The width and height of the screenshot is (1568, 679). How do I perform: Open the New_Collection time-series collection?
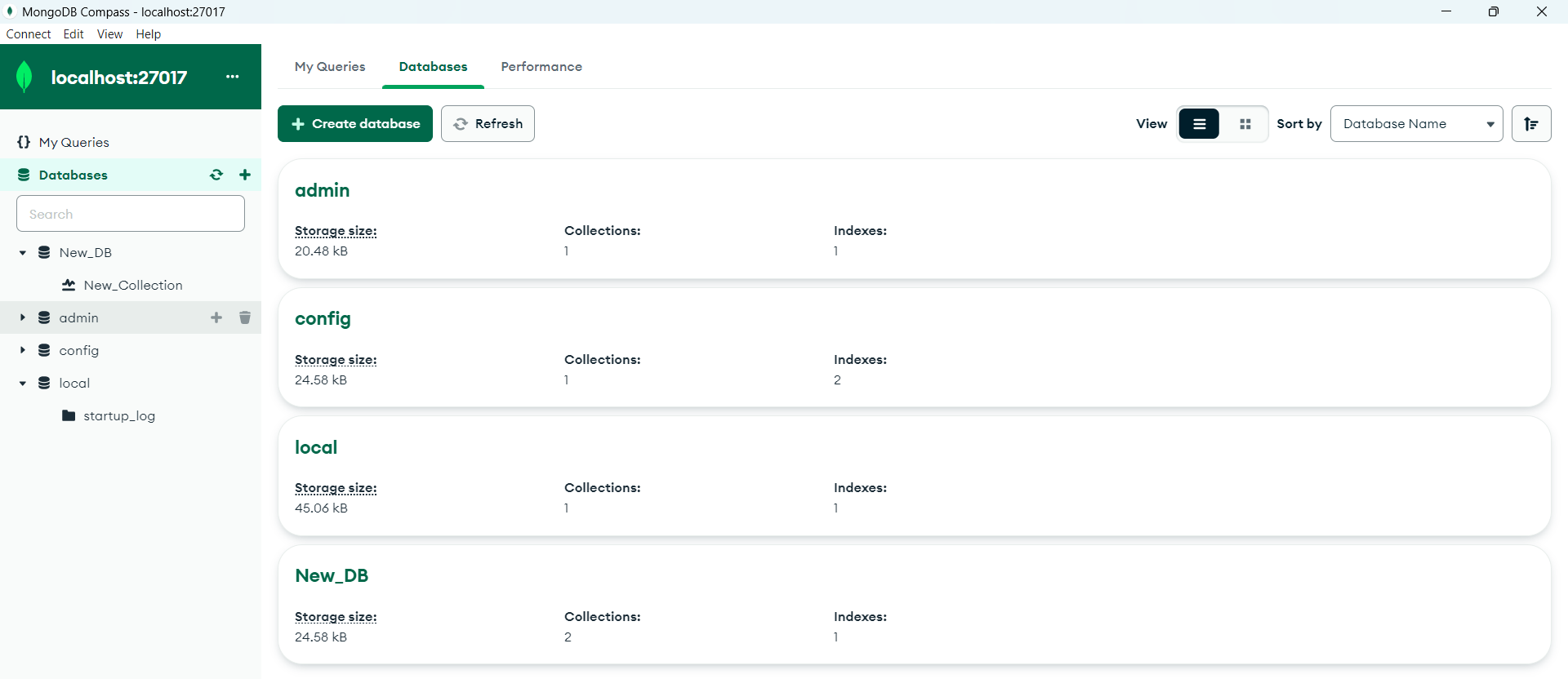coord(132,285)
